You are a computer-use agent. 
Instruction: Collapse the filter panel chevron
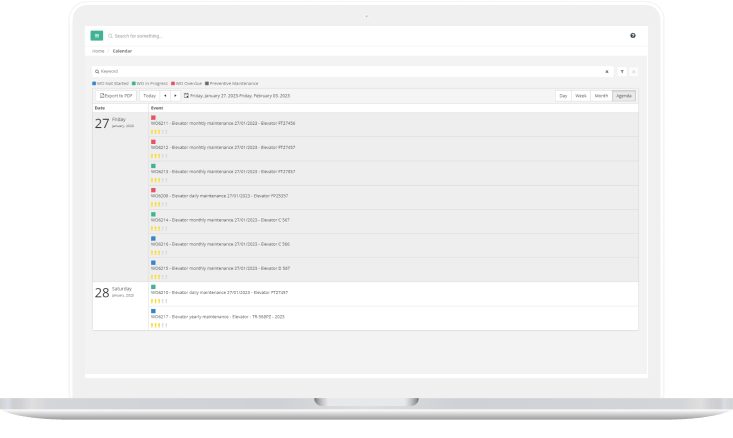tap(633, 72)
